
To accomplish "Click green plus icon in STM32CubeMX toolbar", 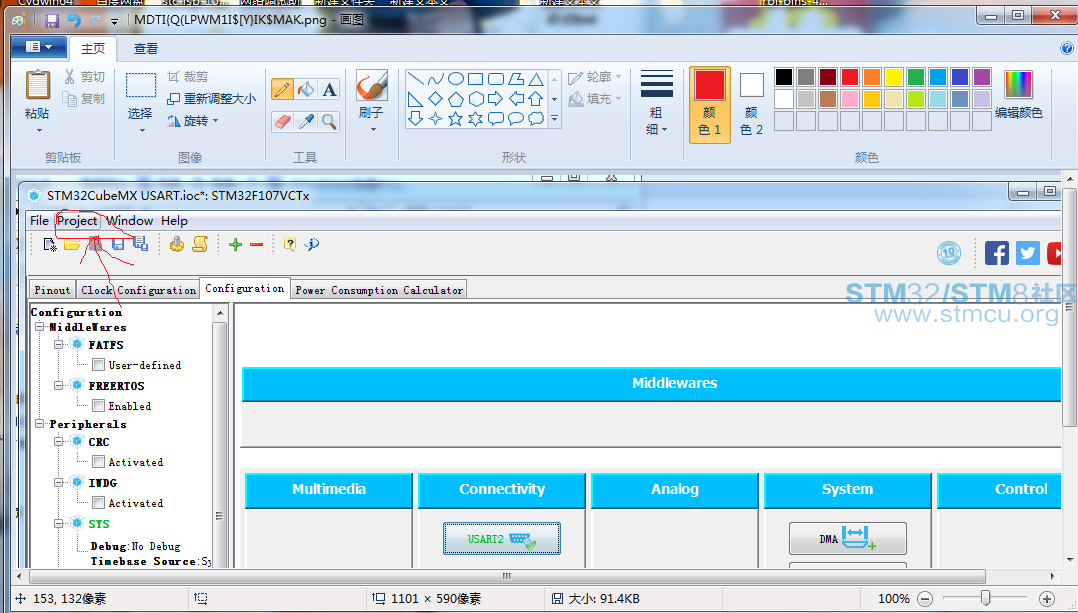I will point(235,245).
